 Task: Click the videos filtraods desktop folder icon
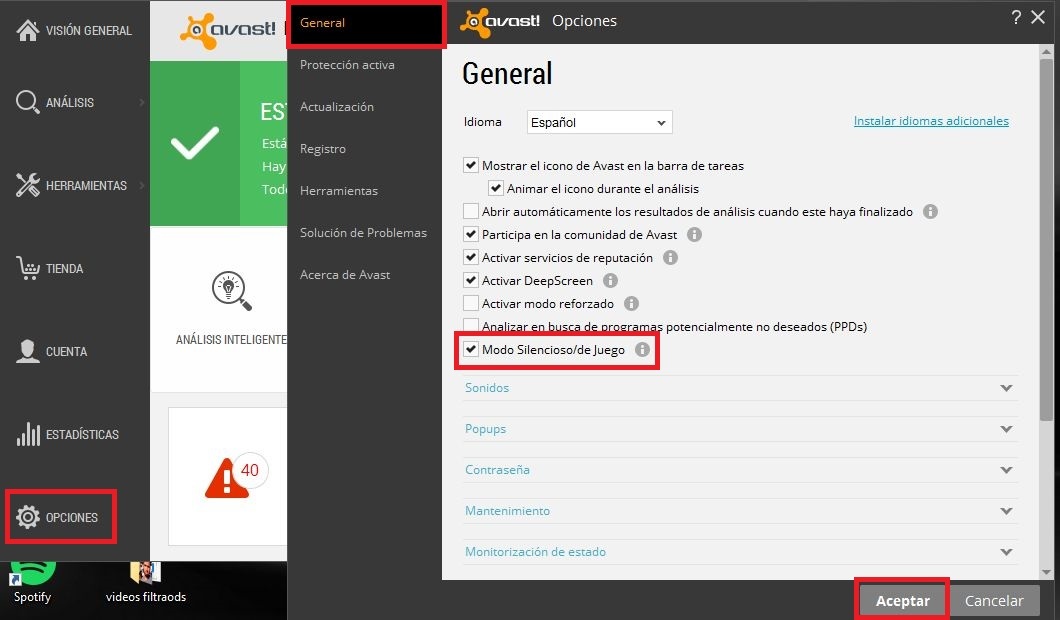pos(145,572)
